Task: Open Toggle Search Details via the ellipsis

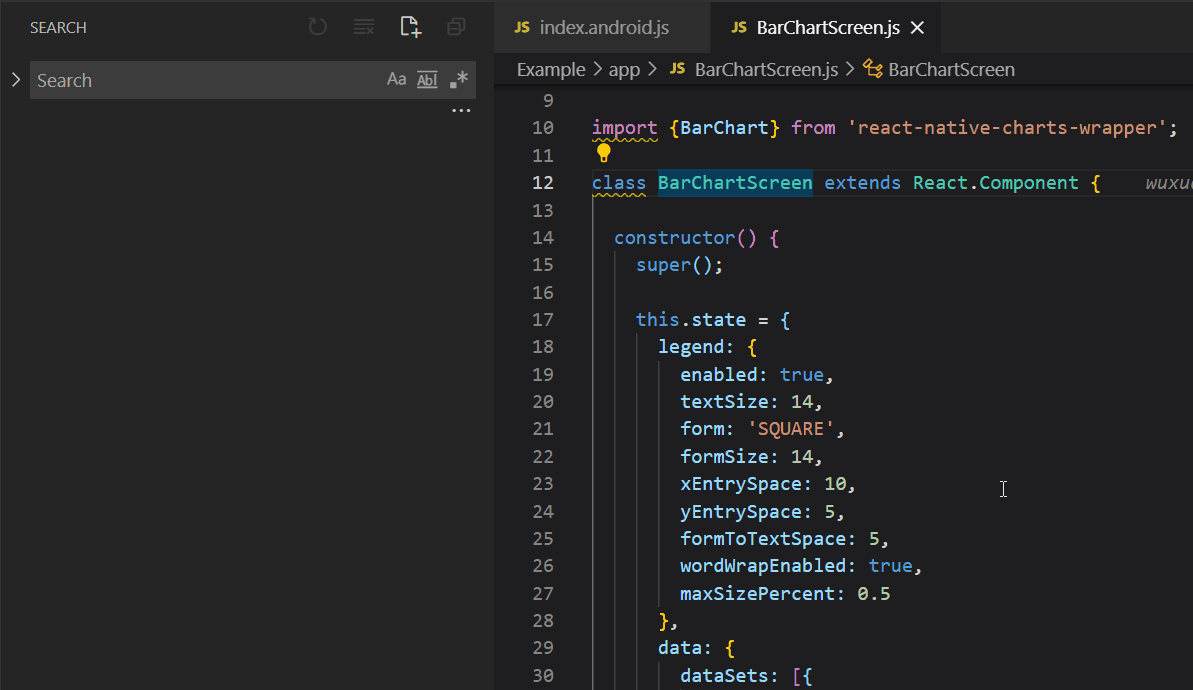Action: pos(461,110)
